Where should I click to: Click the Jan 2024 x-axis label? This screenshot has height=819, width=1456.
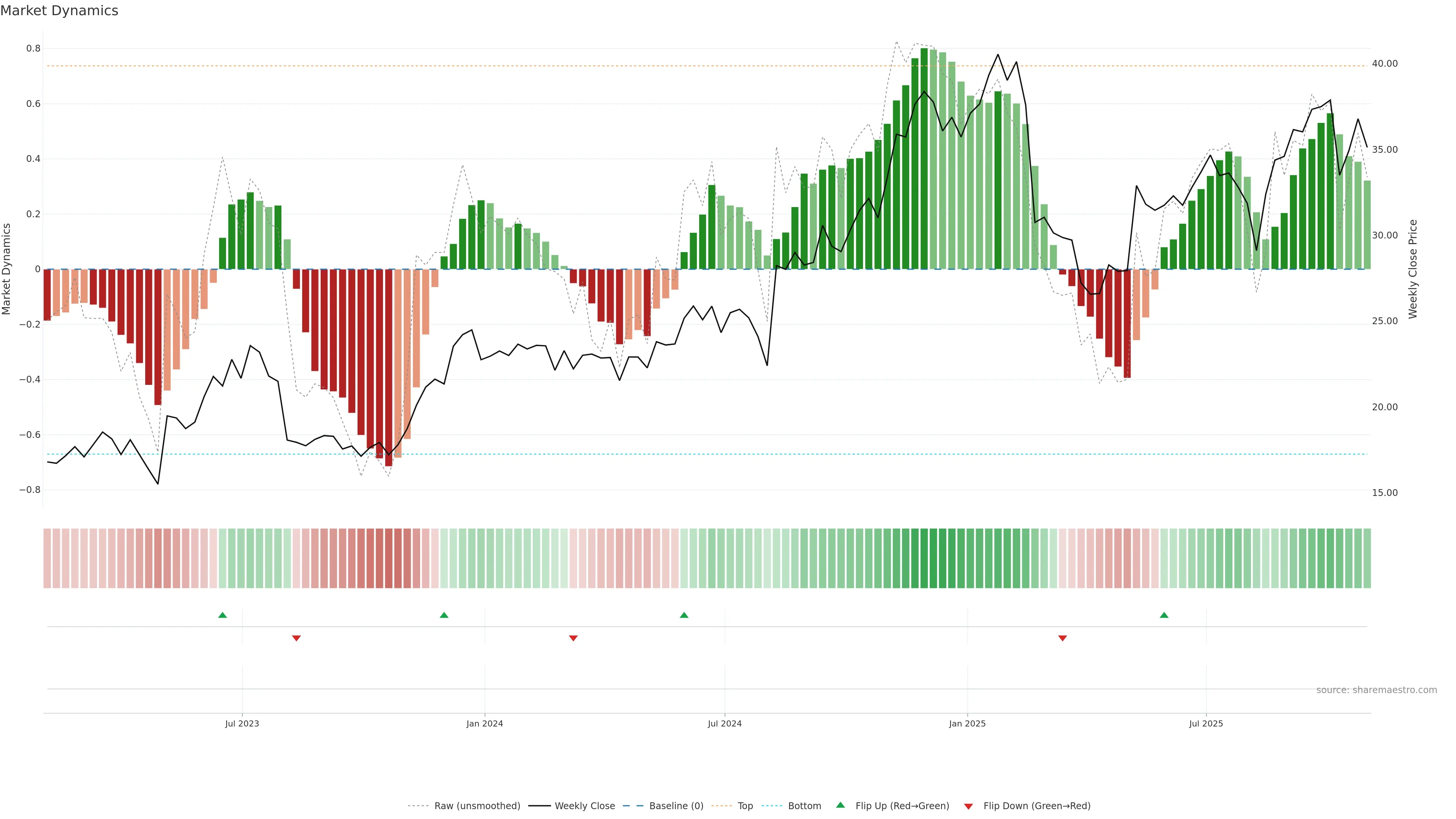click(x=485, y=723)
